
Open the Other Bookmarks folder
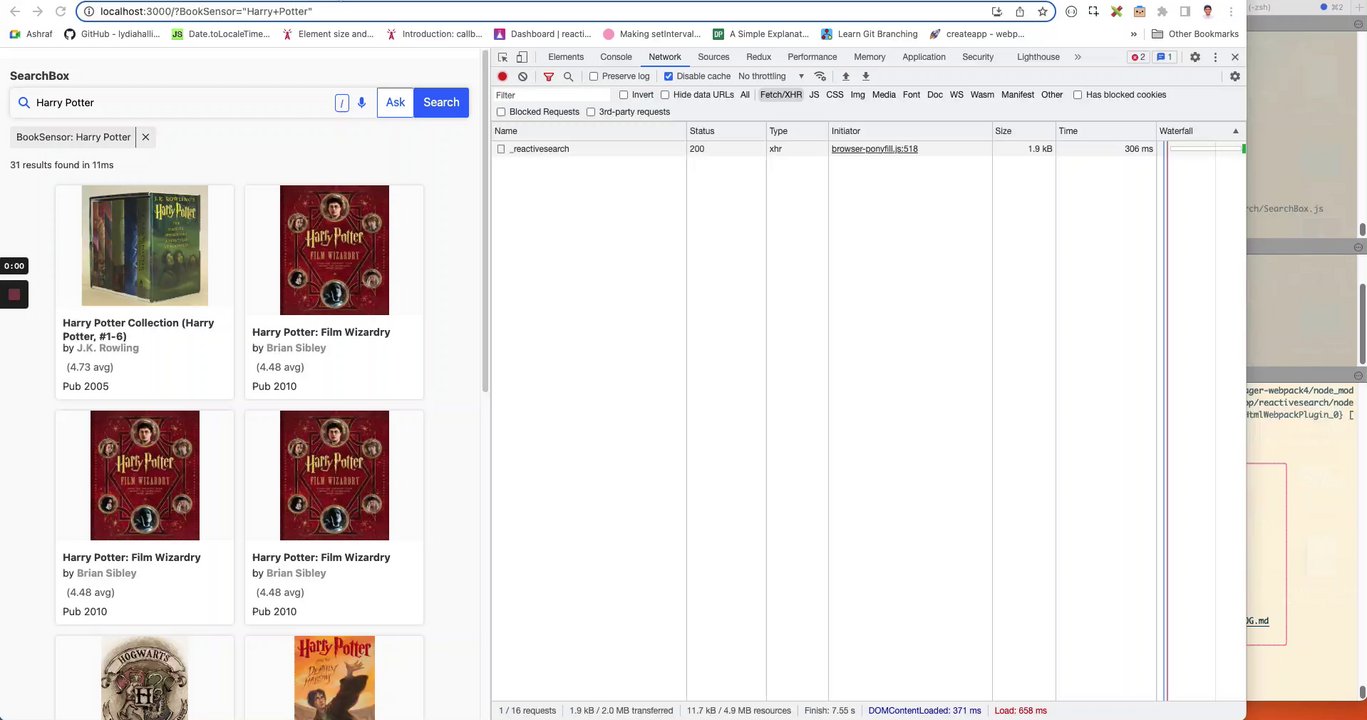click(x=1195, y=34)
